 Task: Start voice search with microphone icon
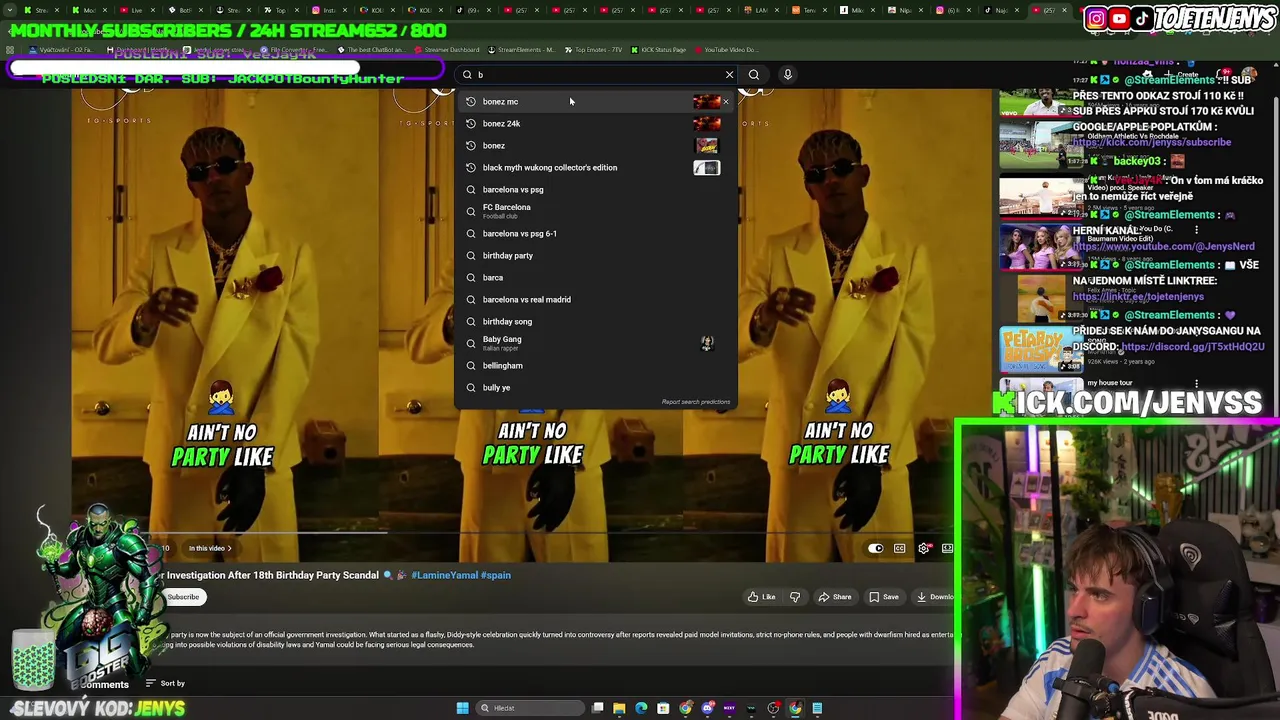pyautogui.click(x=788, y=74)
